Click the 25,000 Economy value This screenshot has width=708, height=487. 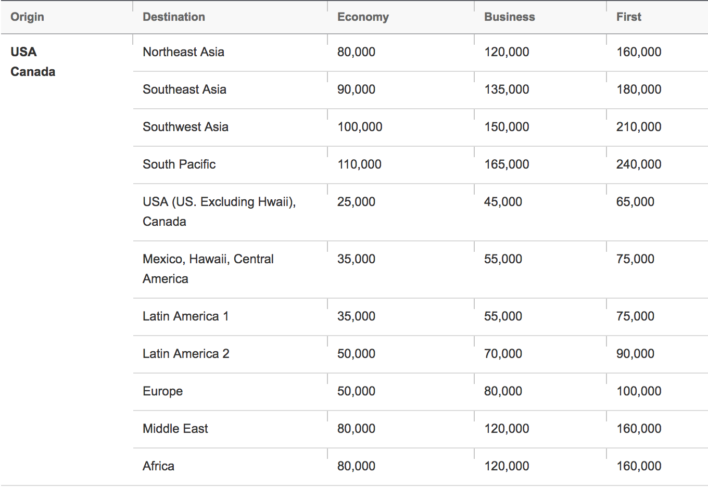[x=356, y=202]
